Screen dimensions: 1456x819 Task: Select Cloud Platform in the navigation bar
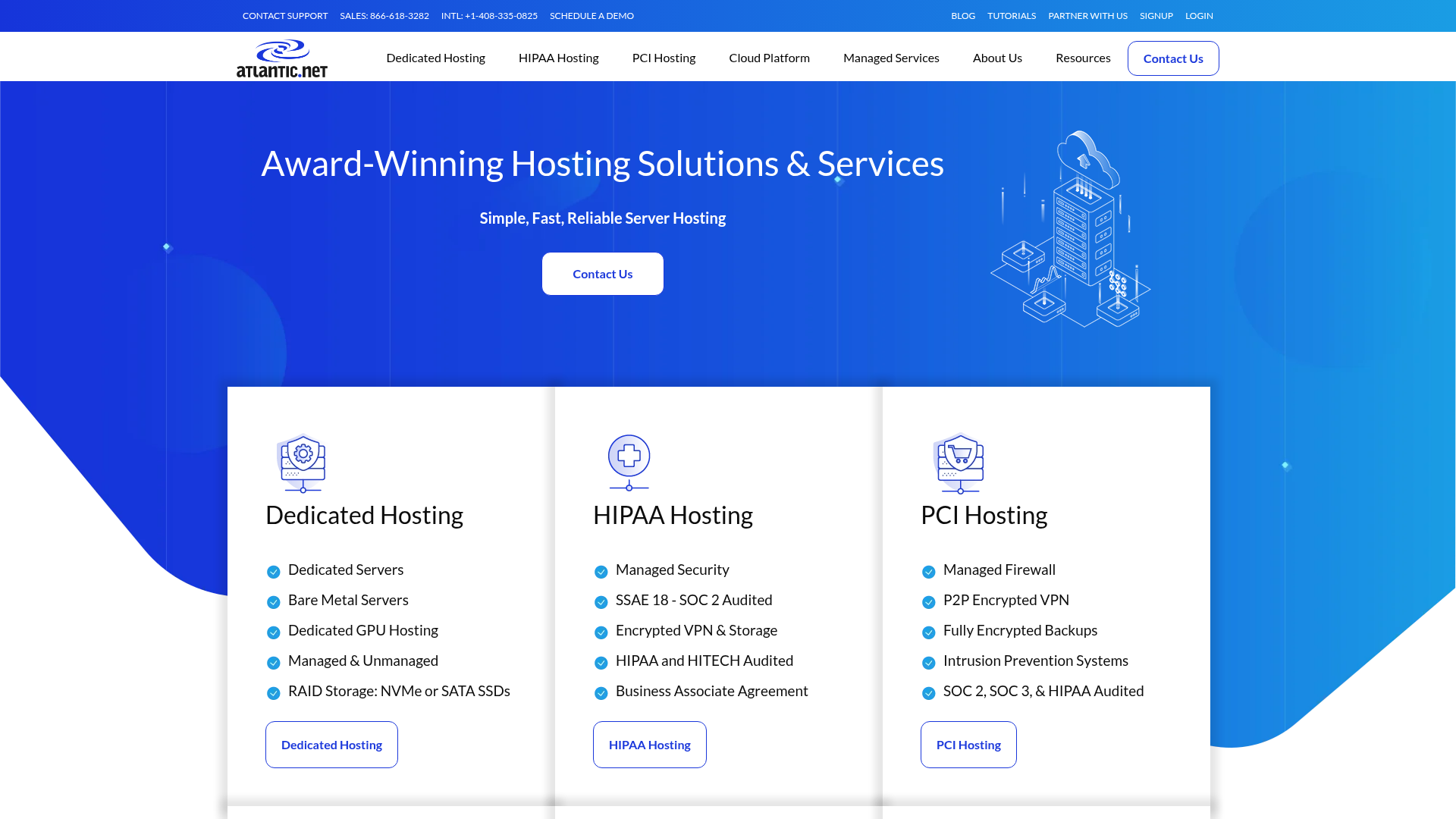769,58
